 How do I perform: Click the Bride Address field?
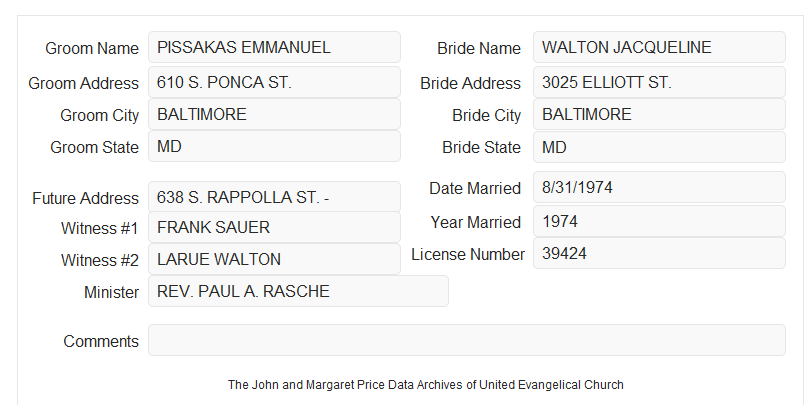point(659,82)
